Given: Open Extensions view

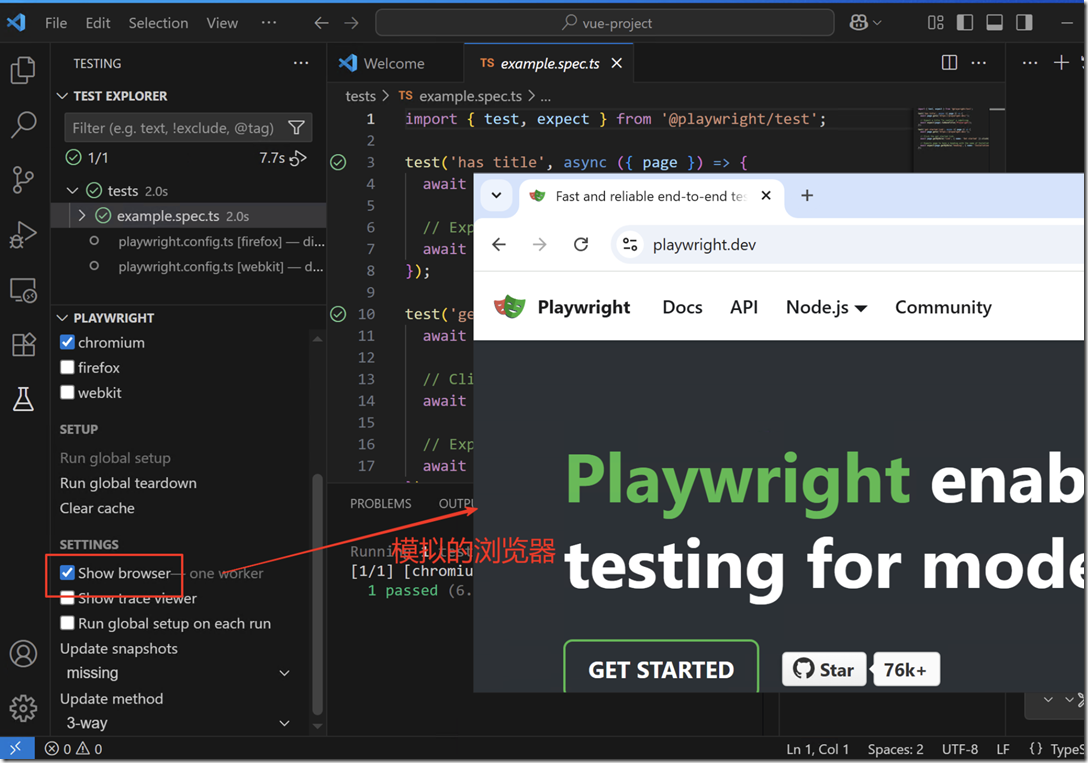Looking at the screenshot, I should pyautogui.click(x=23, y=345).
